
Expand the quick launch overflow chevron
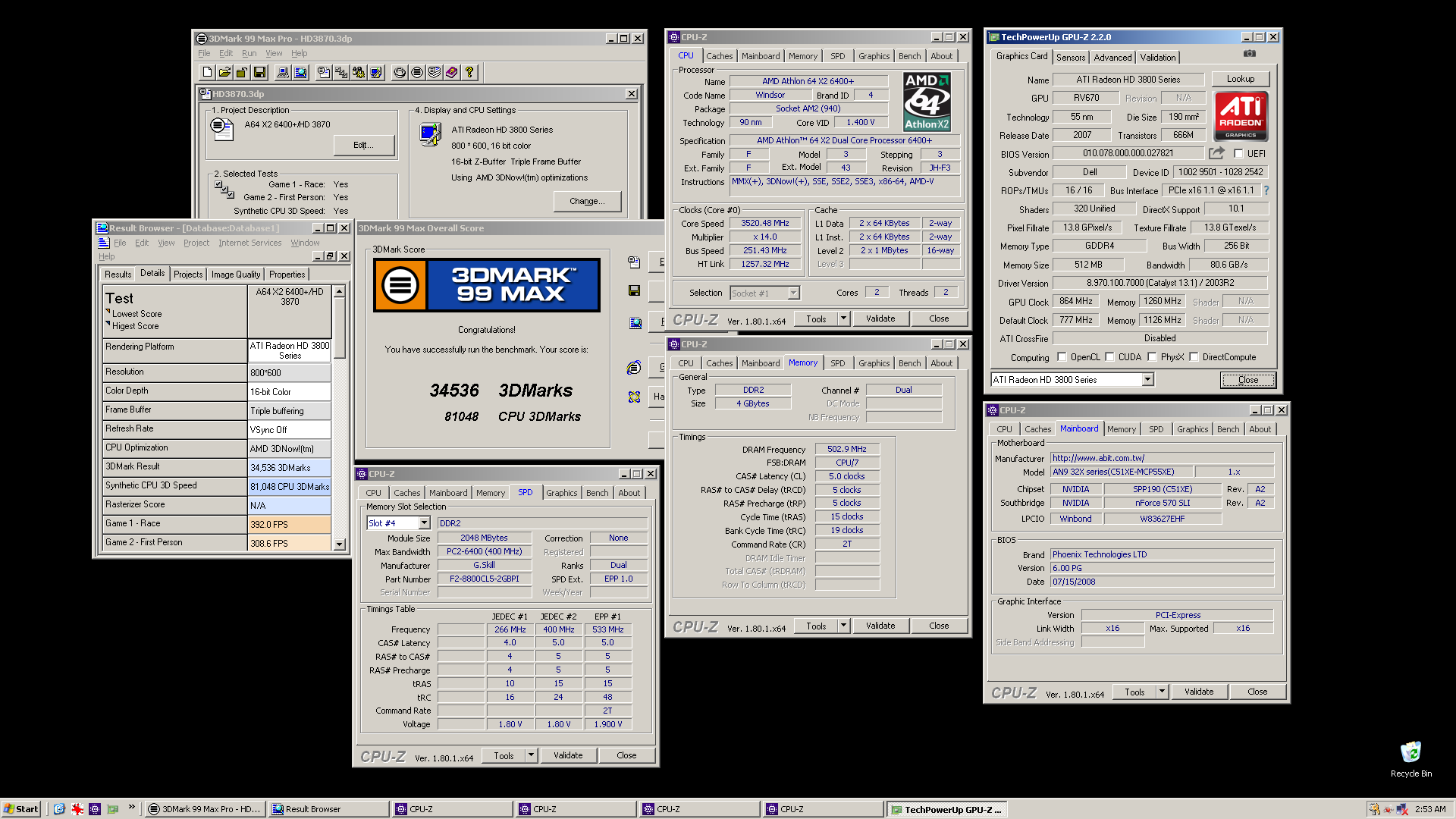point(131,807)
